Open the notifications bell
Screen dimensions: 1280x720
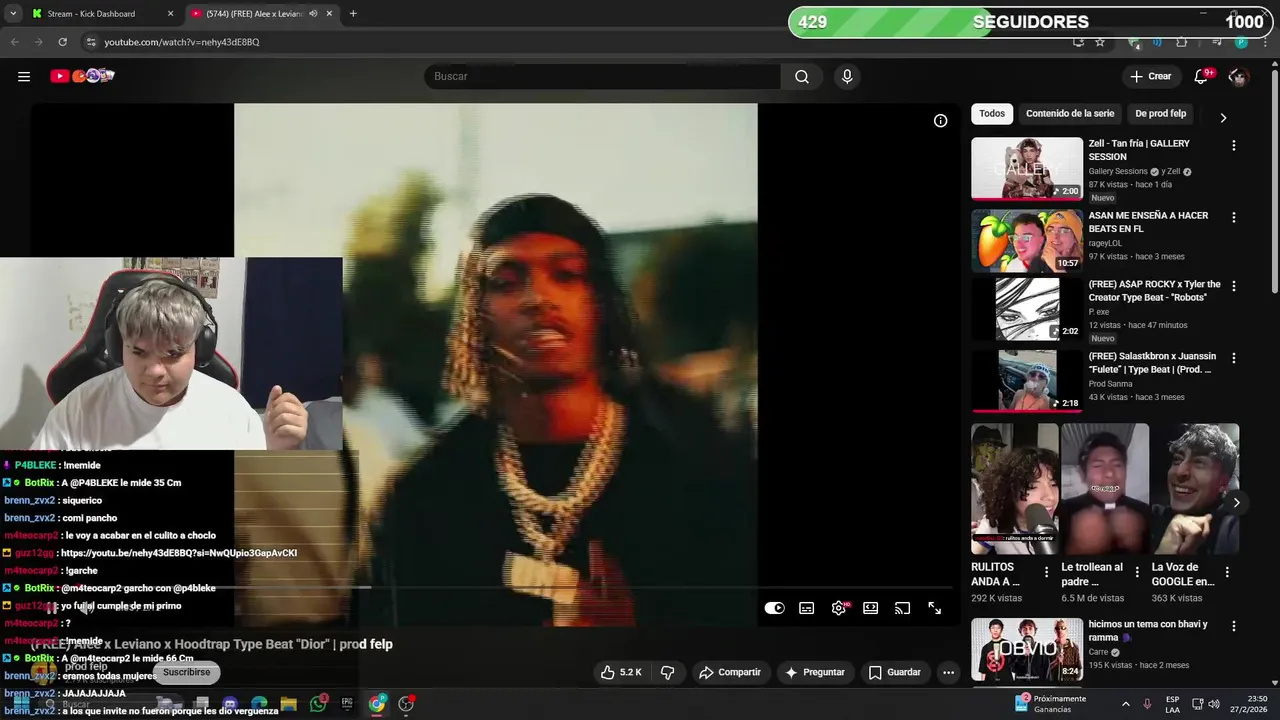coord(1201,76)
